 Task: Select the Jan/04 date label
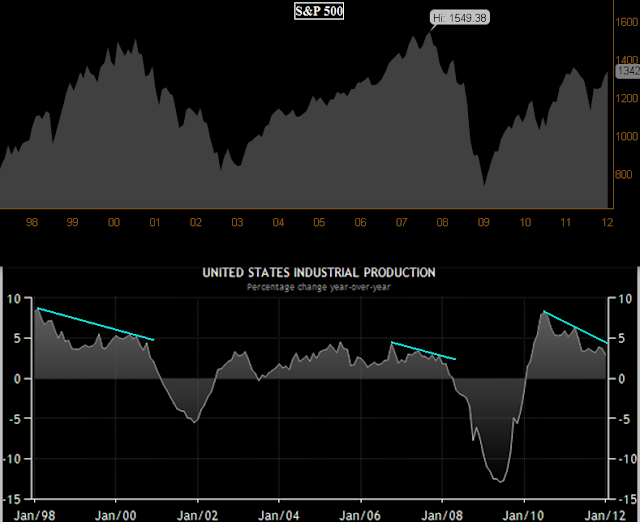[x=279, y=515]
